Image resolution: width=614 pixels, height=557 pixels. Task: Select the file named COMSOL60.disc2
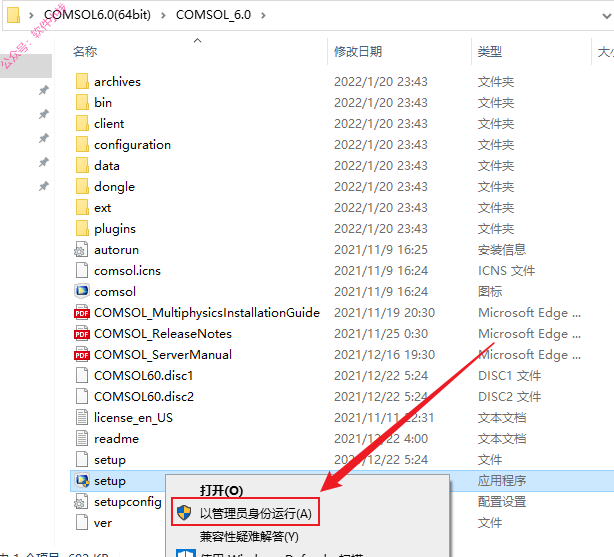(144, 396)
